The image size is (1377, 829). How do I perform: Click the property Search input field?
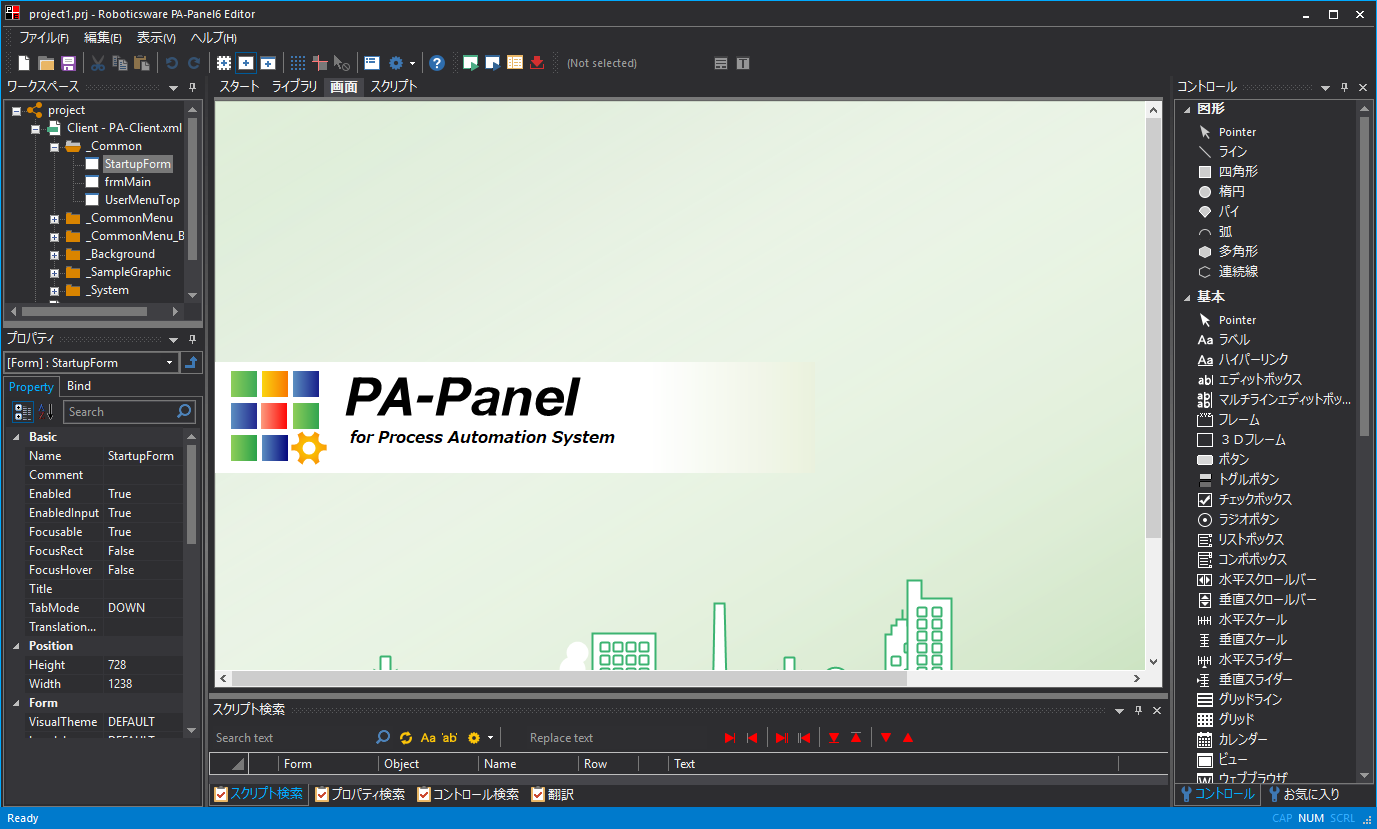click(130, 412)
